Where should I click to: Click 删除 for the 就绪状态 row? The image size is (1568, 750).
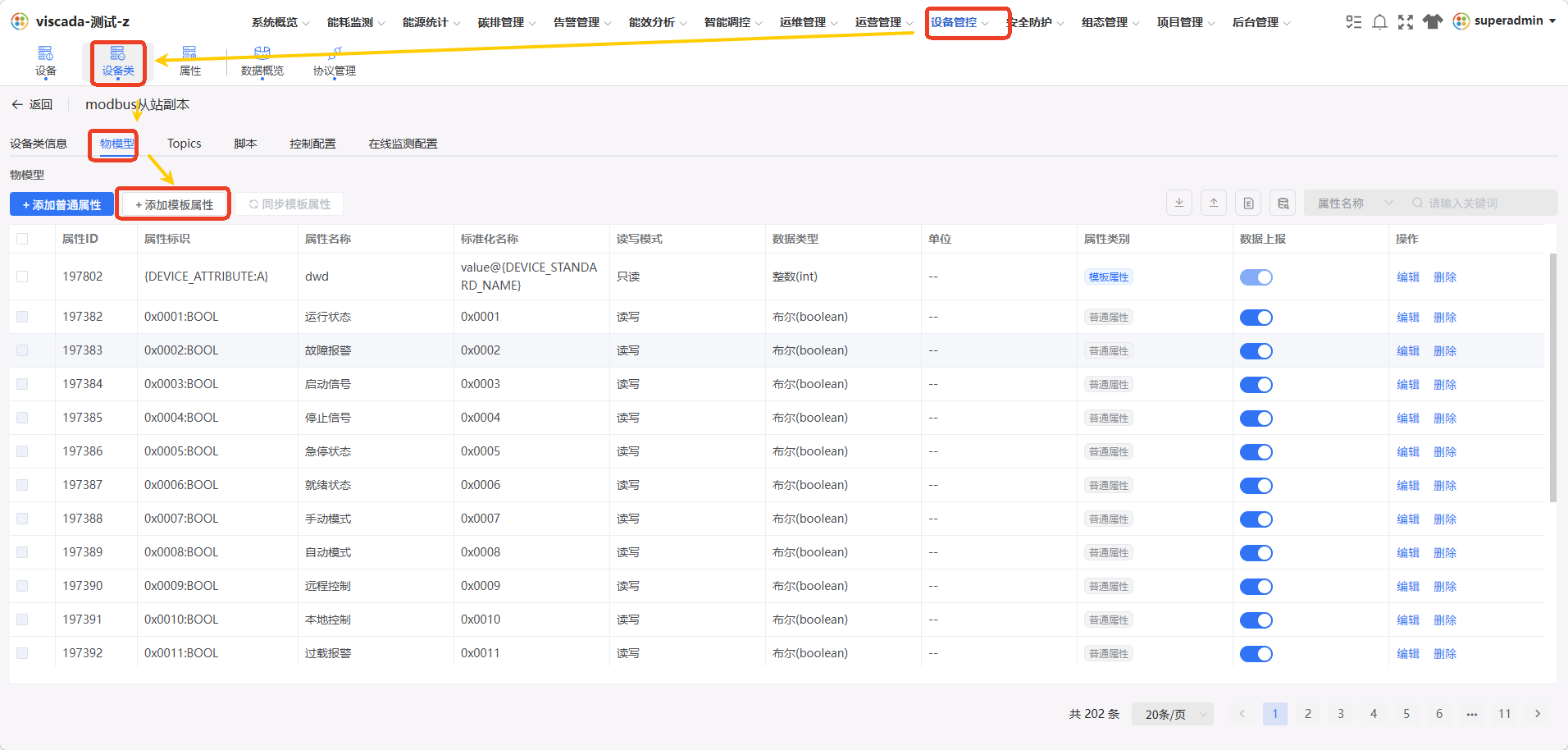coord(1444,486)
